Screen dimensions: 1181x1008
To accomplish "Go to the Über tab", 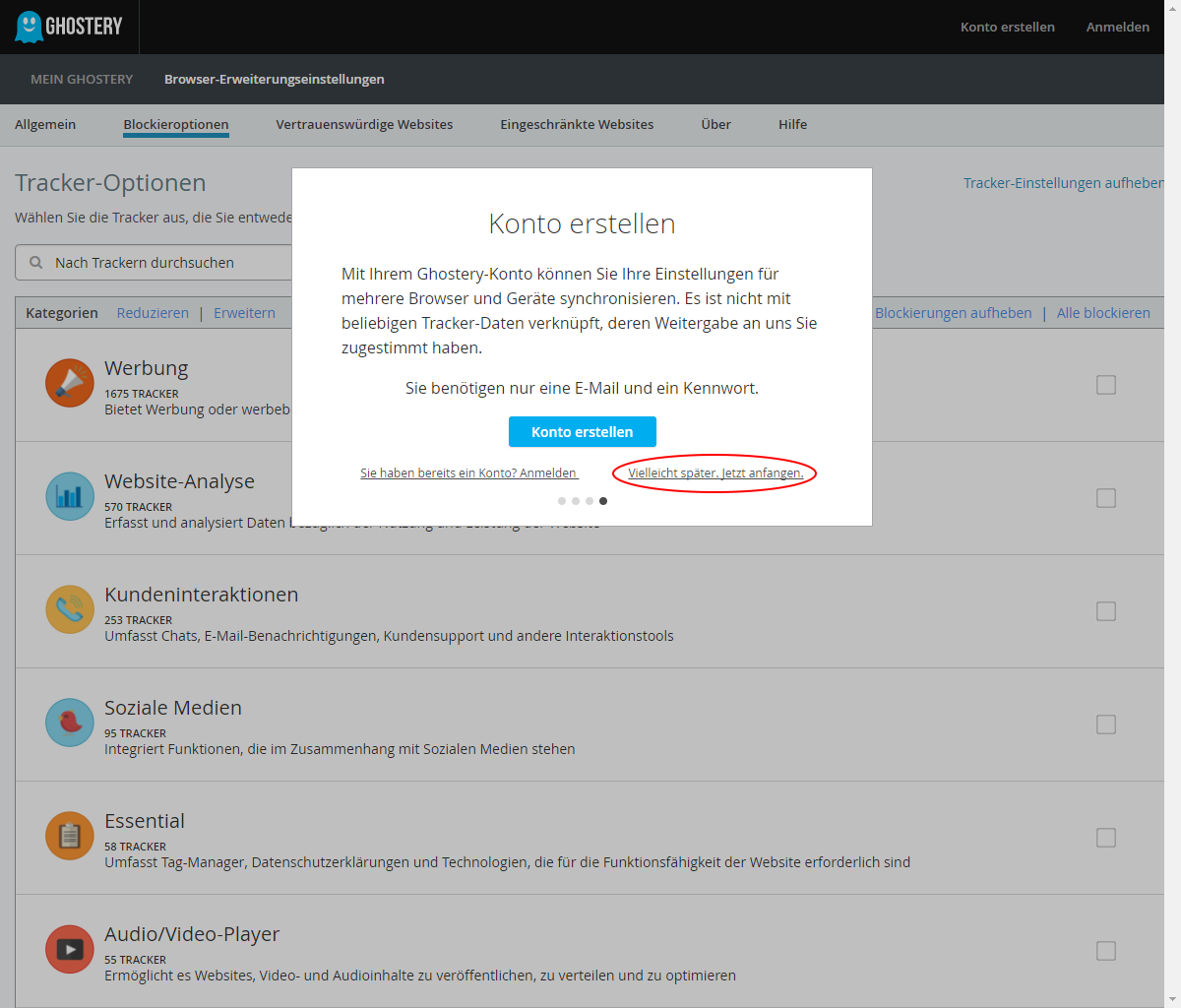I will point(715,124).
